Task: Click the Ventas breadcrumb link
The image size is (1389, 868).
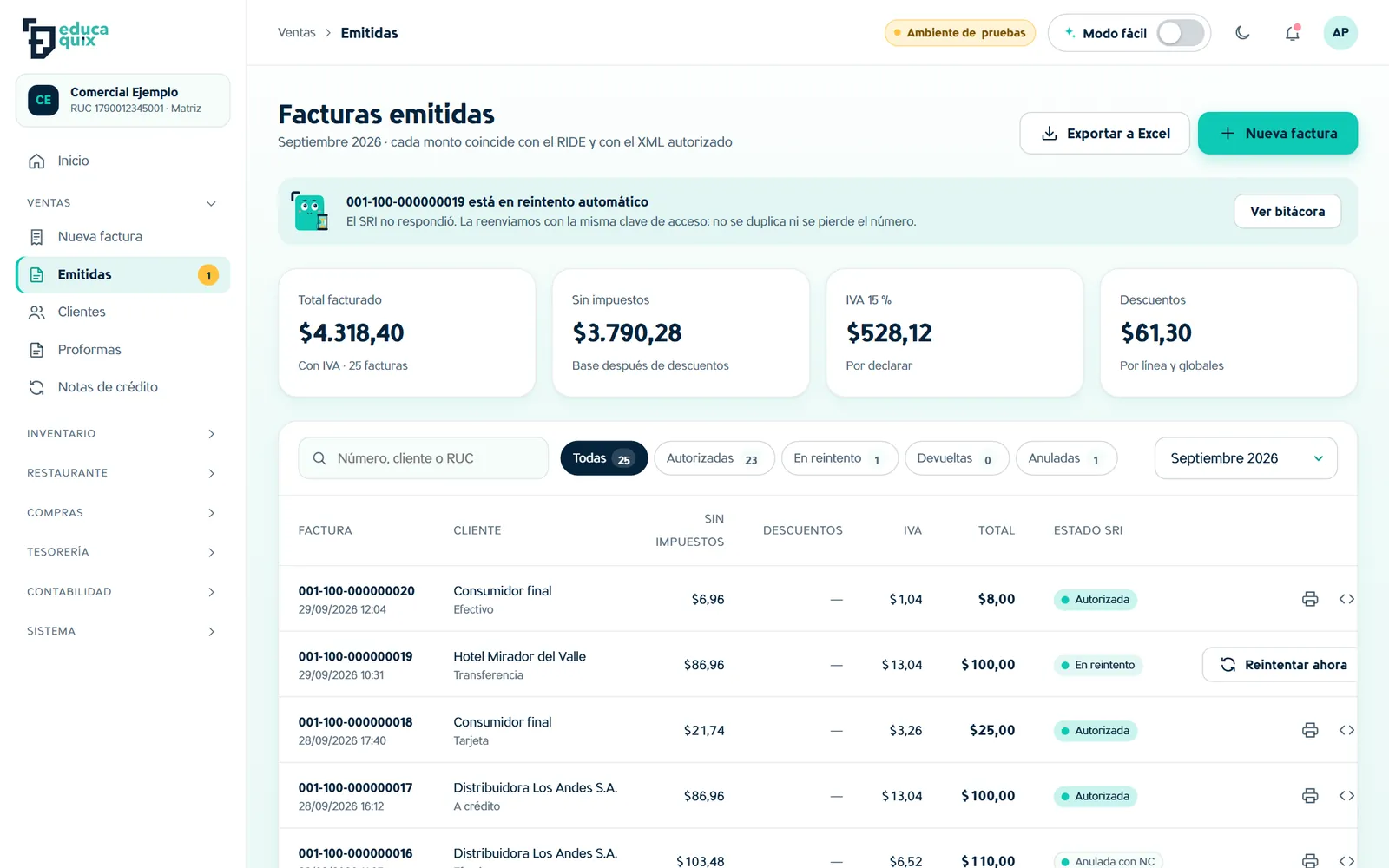Action: [x=297, y=33]
